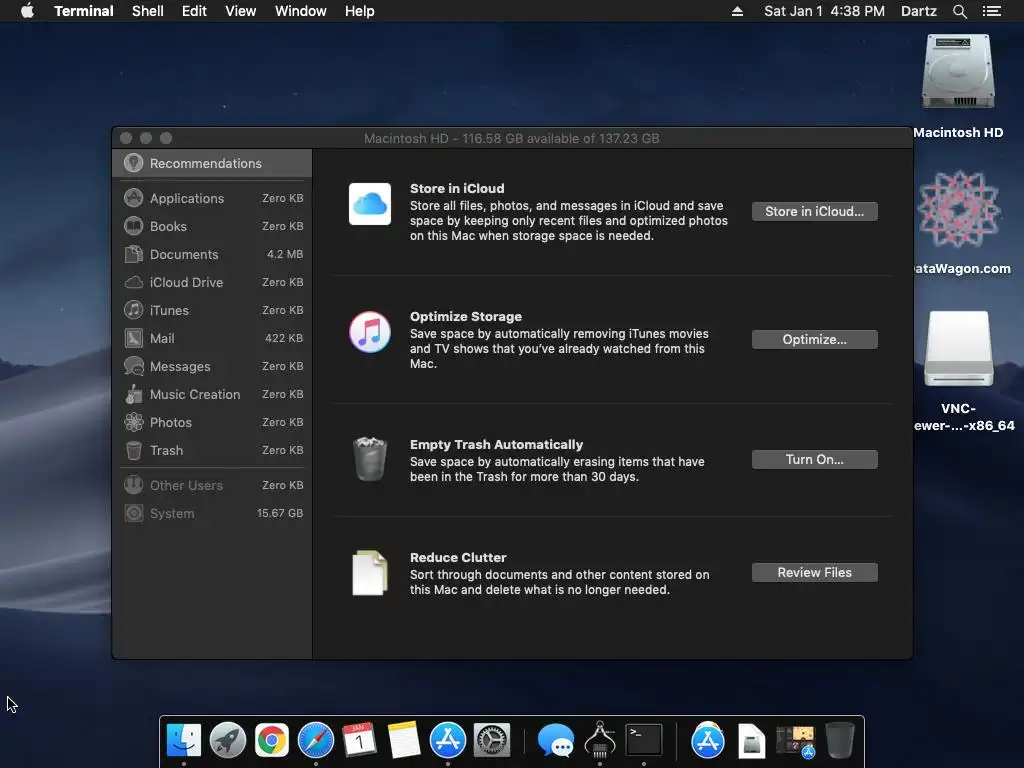
Task: Click the Review Files button
Action: click(x=814, y=573)
